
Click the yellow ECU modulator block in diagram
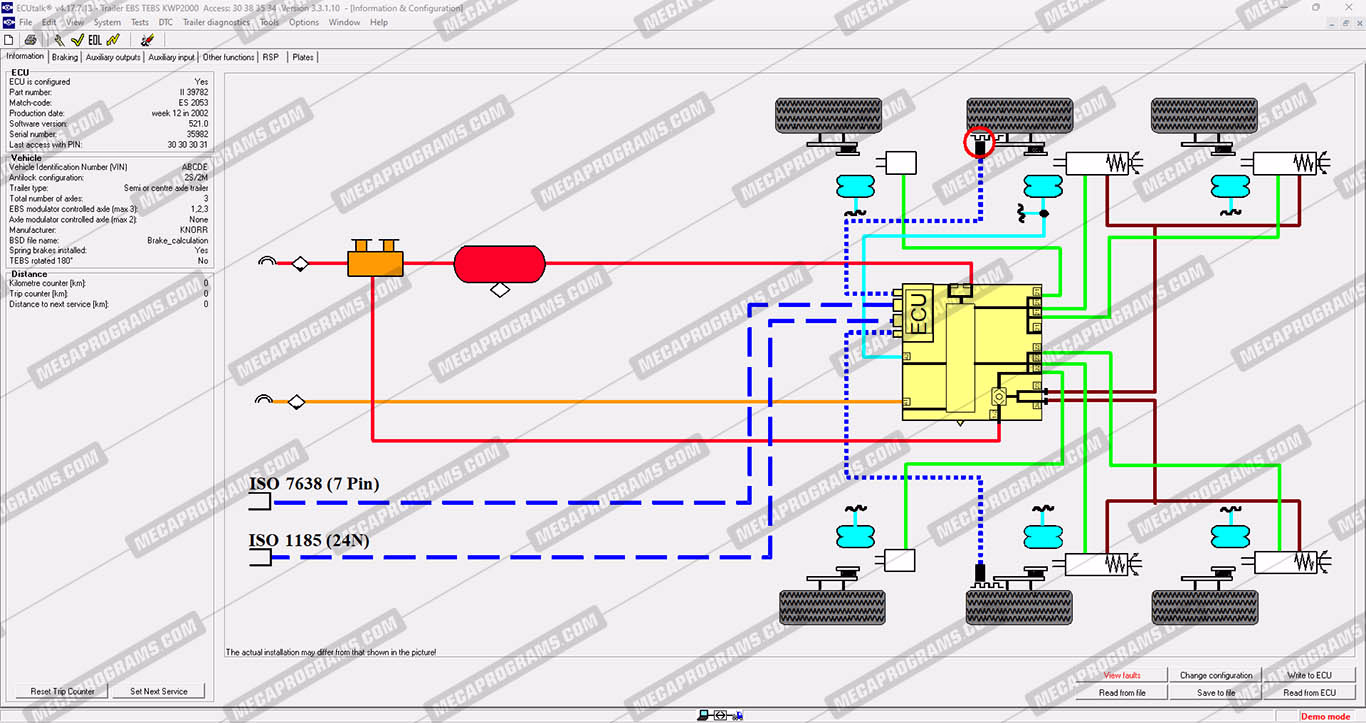pyautogui.click(x=971, y=352)
